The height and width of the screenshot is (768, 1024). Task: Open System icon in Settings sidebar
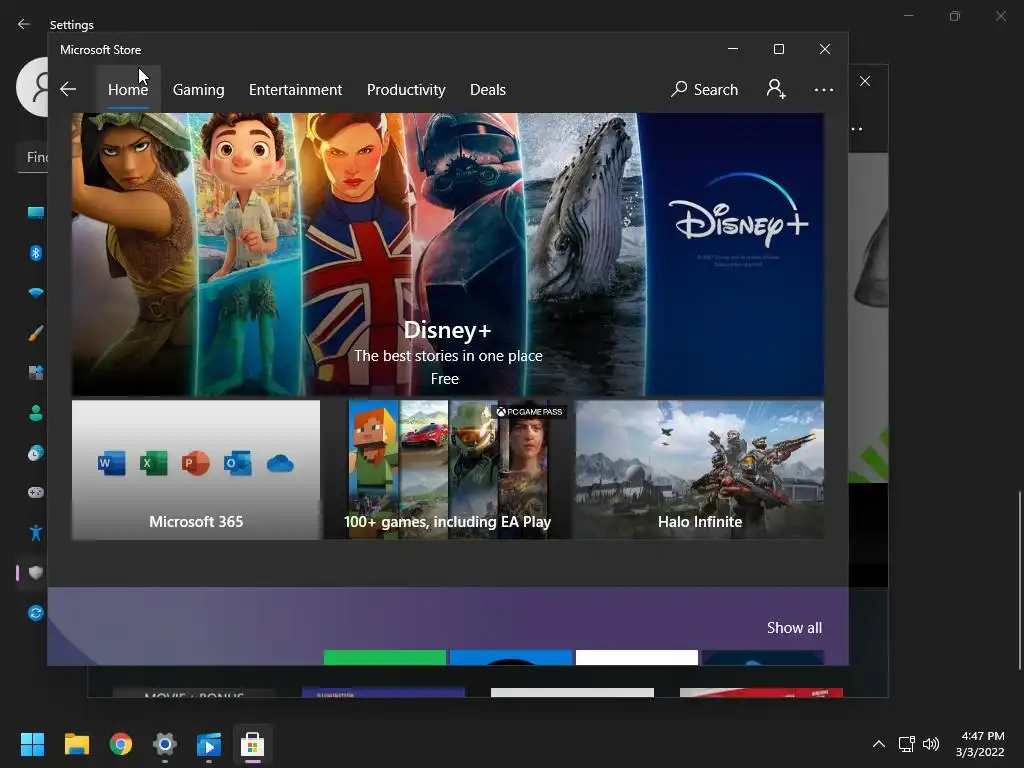35,213
